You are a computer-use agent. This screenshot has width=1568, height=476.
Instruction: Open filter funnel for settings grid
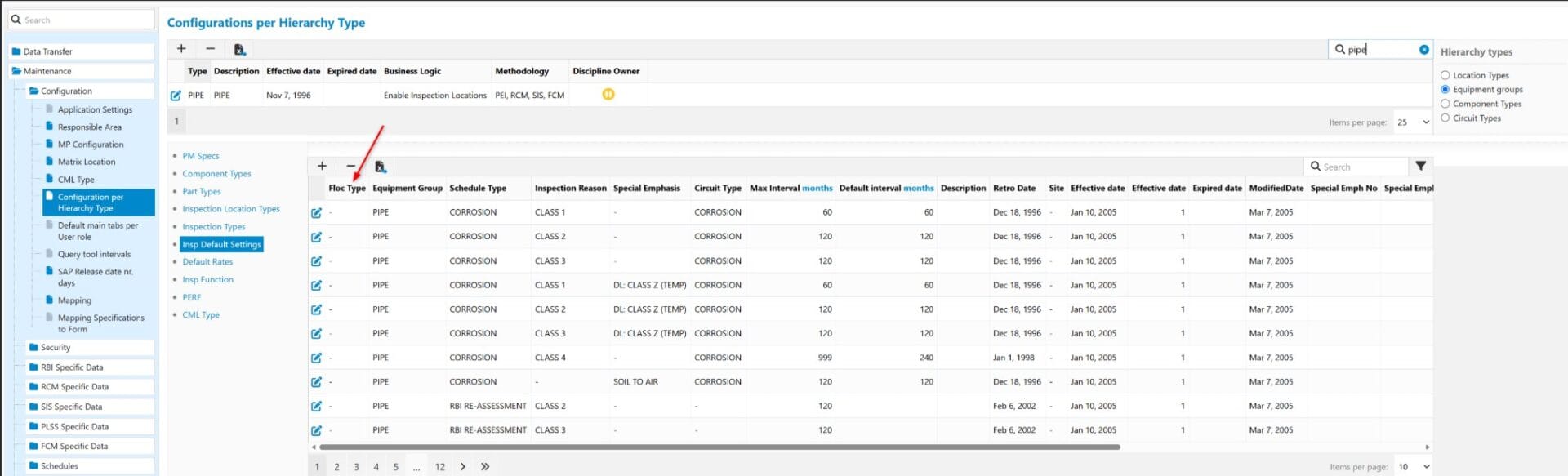(x=1421, y=166)
